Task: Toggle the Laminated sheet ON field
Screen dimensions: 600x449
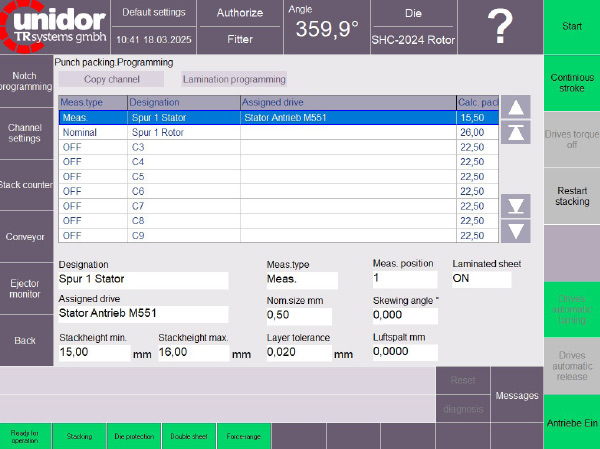Action: point(481,279)
